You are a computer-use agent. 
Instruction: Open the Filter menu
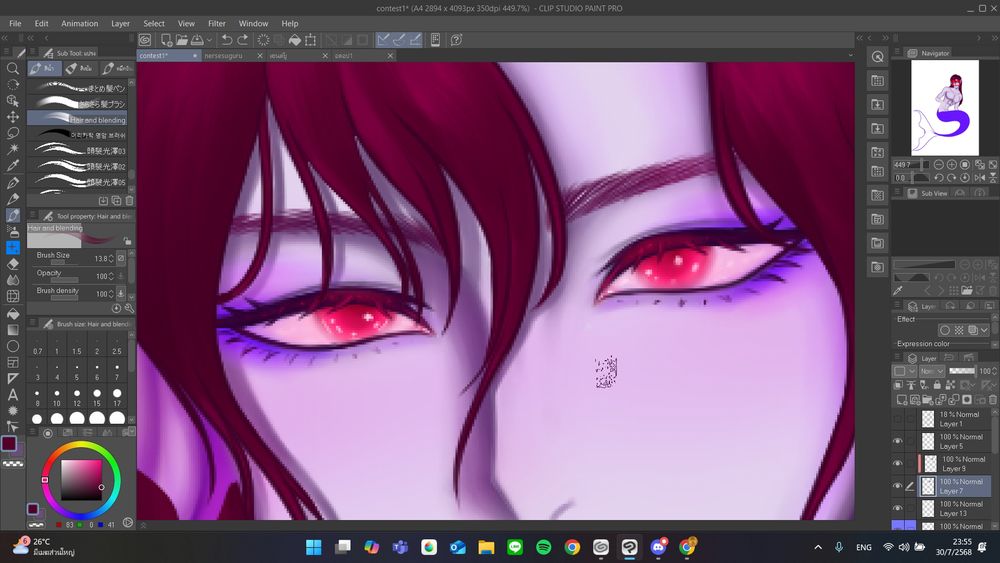pos(217,24)
